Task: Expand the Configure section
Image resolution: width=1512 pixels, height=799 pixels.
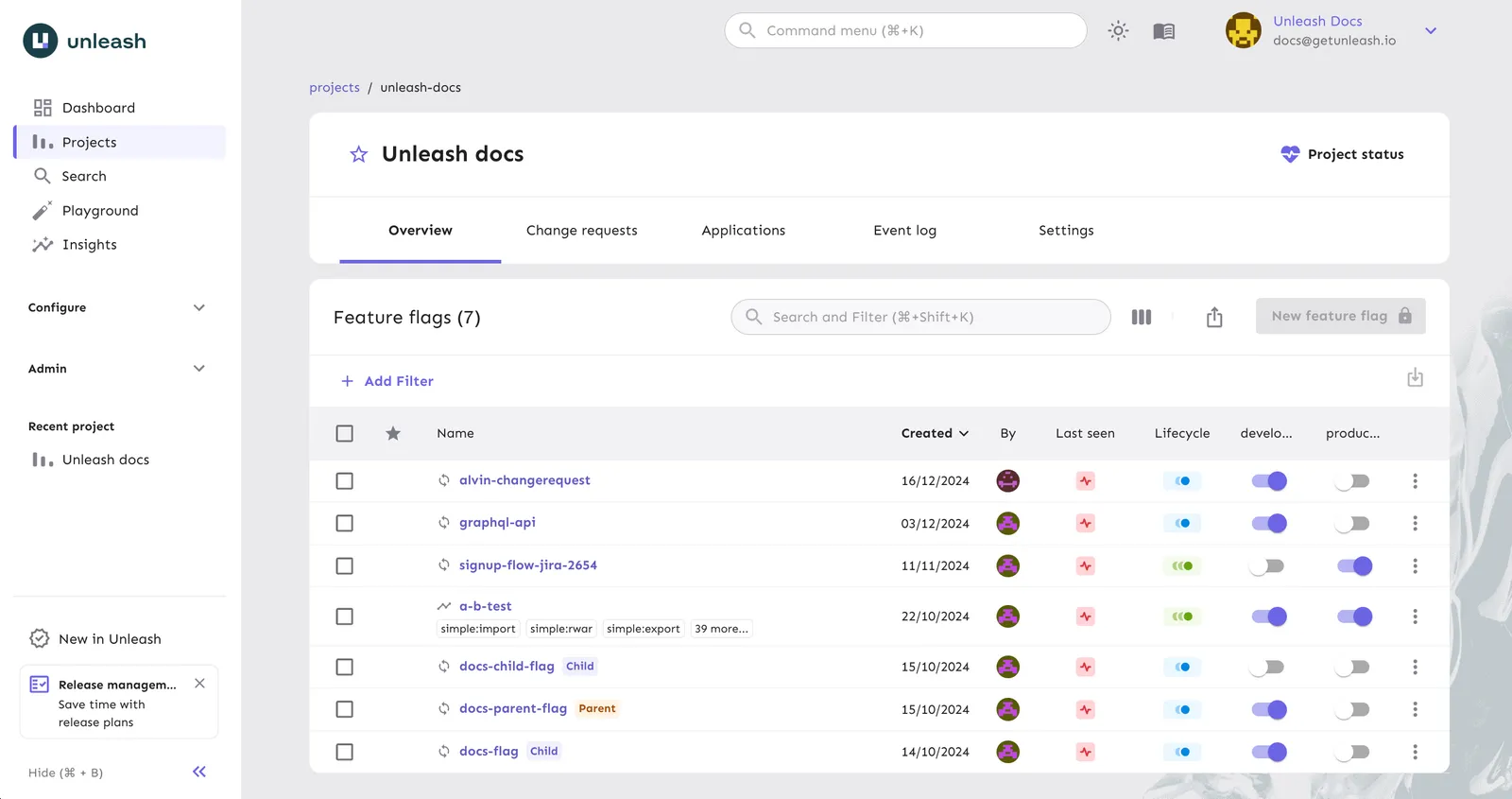Action: click(116, 307)
